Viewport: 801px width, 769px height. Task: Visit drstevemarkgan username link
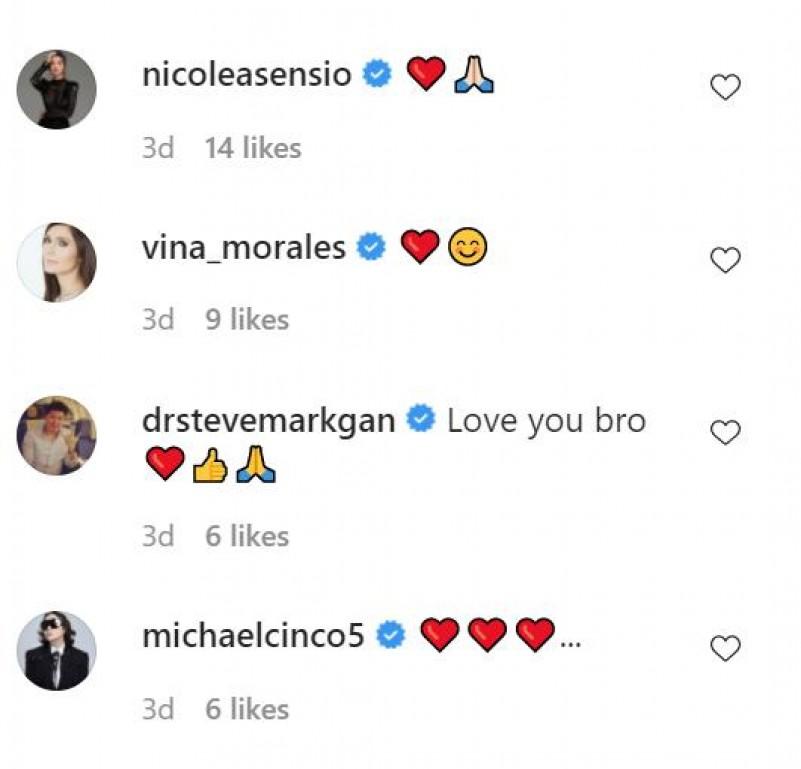(270, 420)
